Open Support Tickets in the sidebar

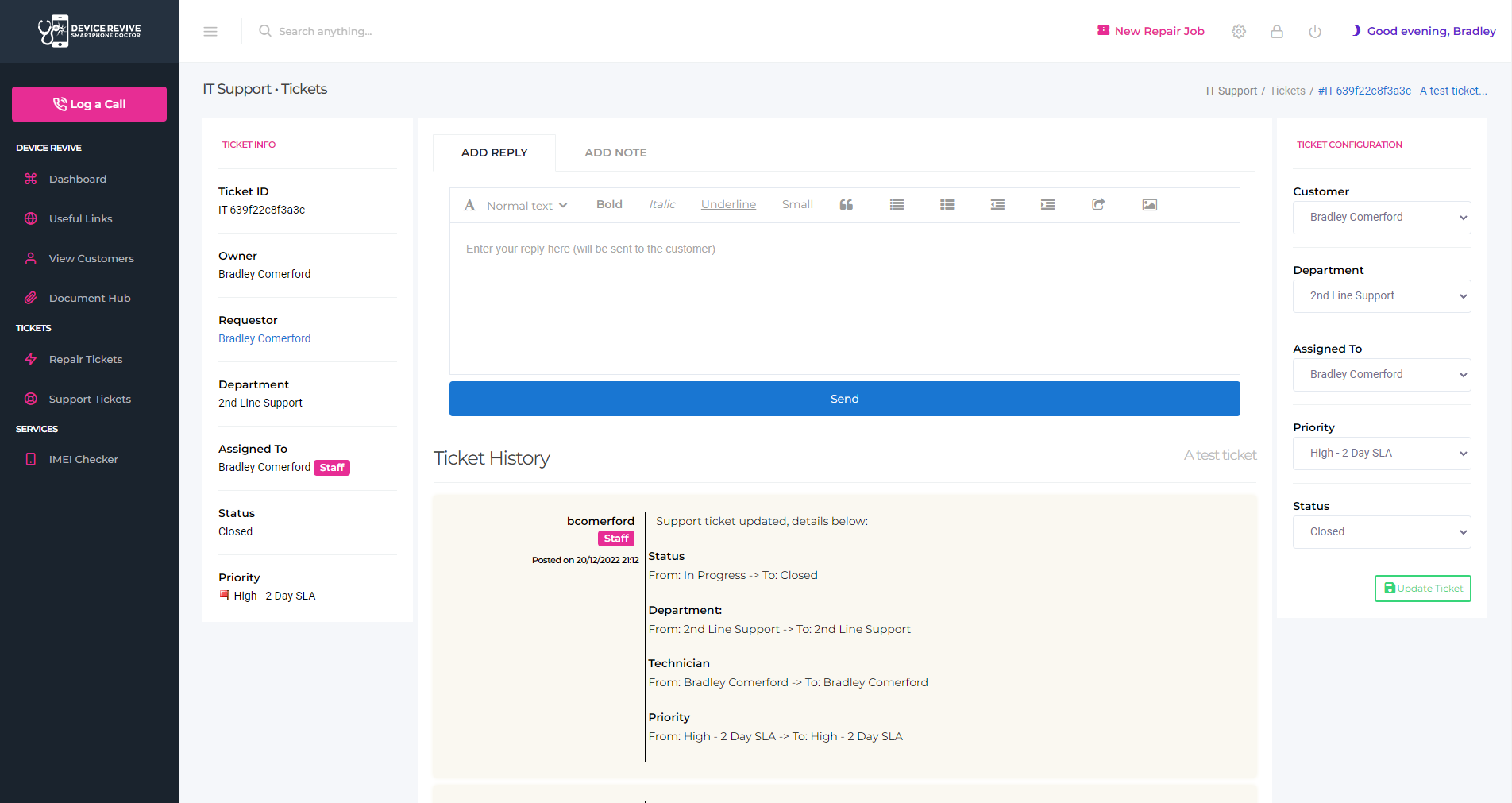90,399
